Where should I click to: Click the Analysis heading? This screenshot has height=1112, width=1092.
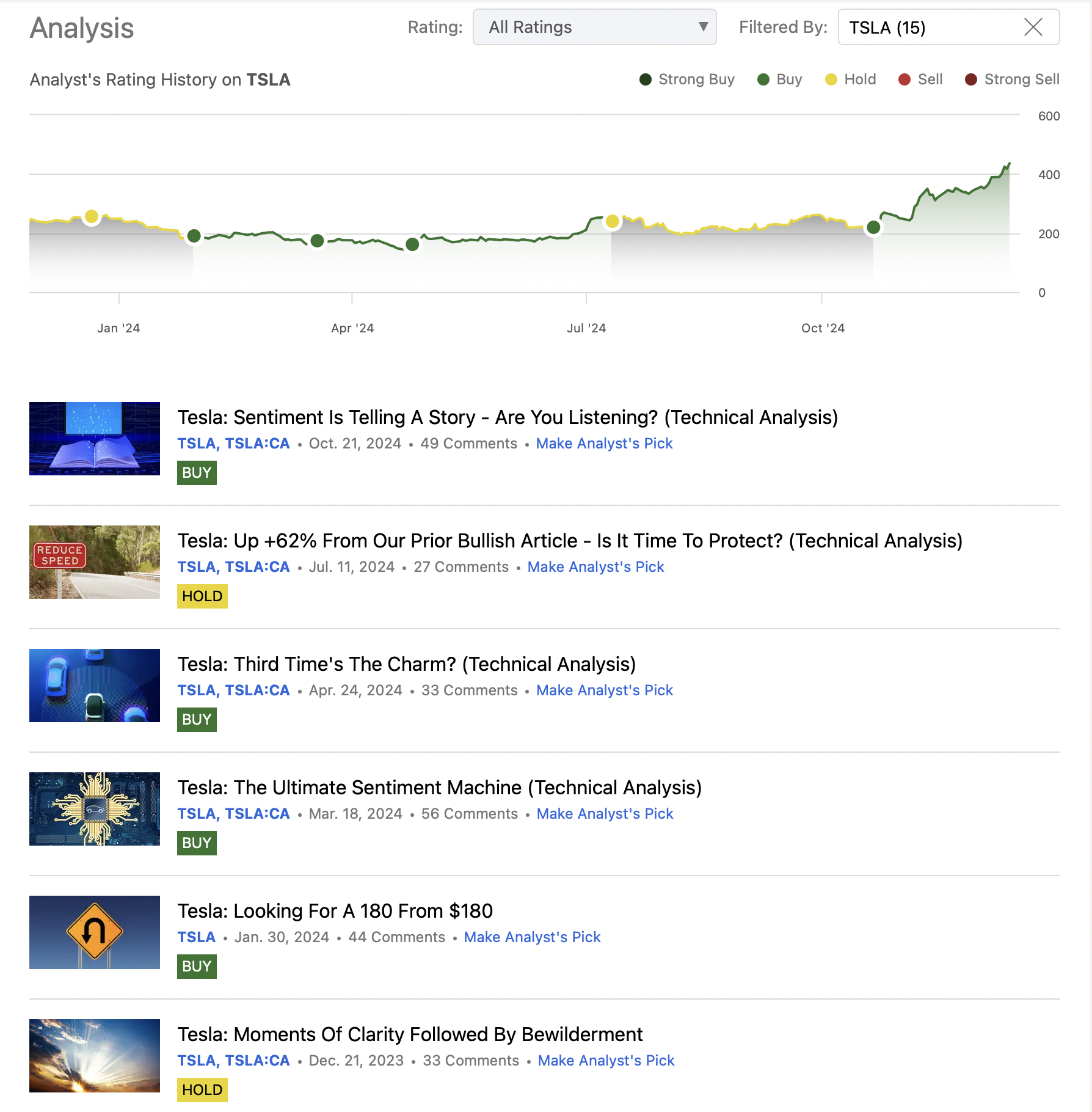[x=82, y=28]
